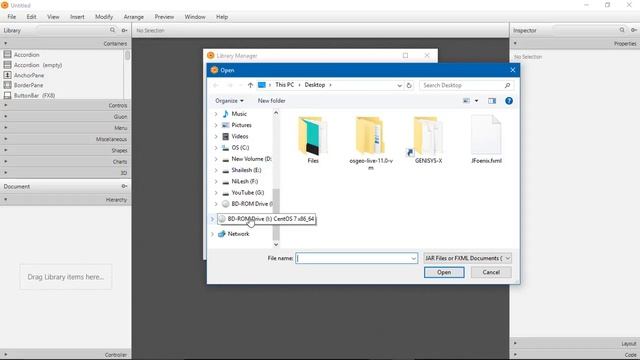Click the Open button in dialog
The height and width of the screenshot is (360, 640).
click(444, 272)
